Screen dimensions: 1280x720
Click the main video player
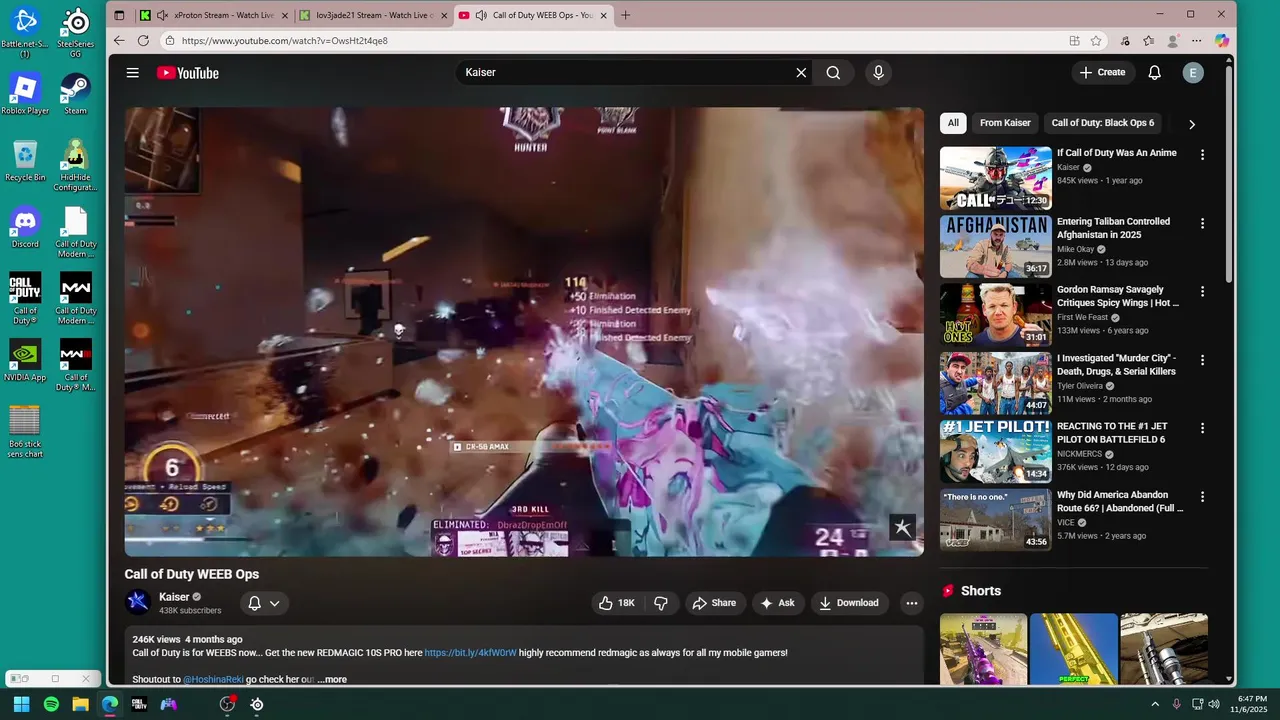tap(524, 332)
